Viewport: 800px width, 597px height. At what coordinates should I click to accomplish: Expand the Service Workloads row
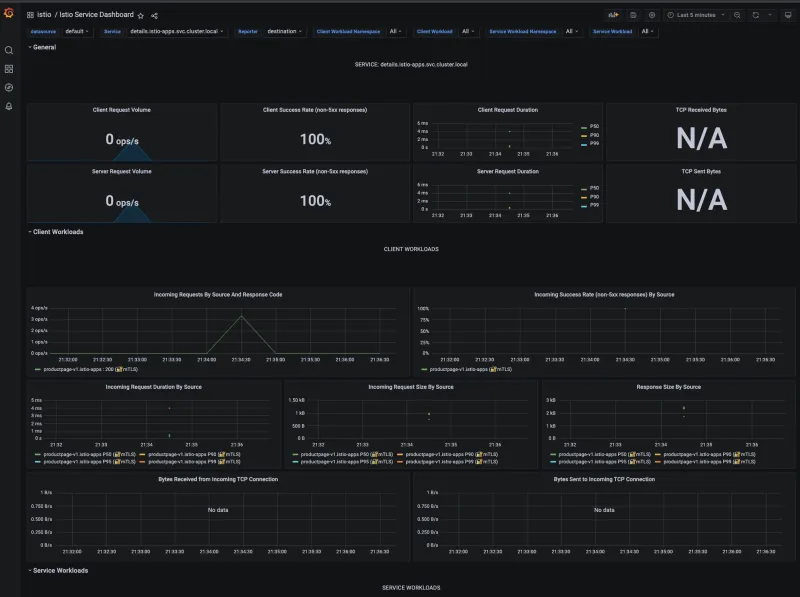(62, 571)
